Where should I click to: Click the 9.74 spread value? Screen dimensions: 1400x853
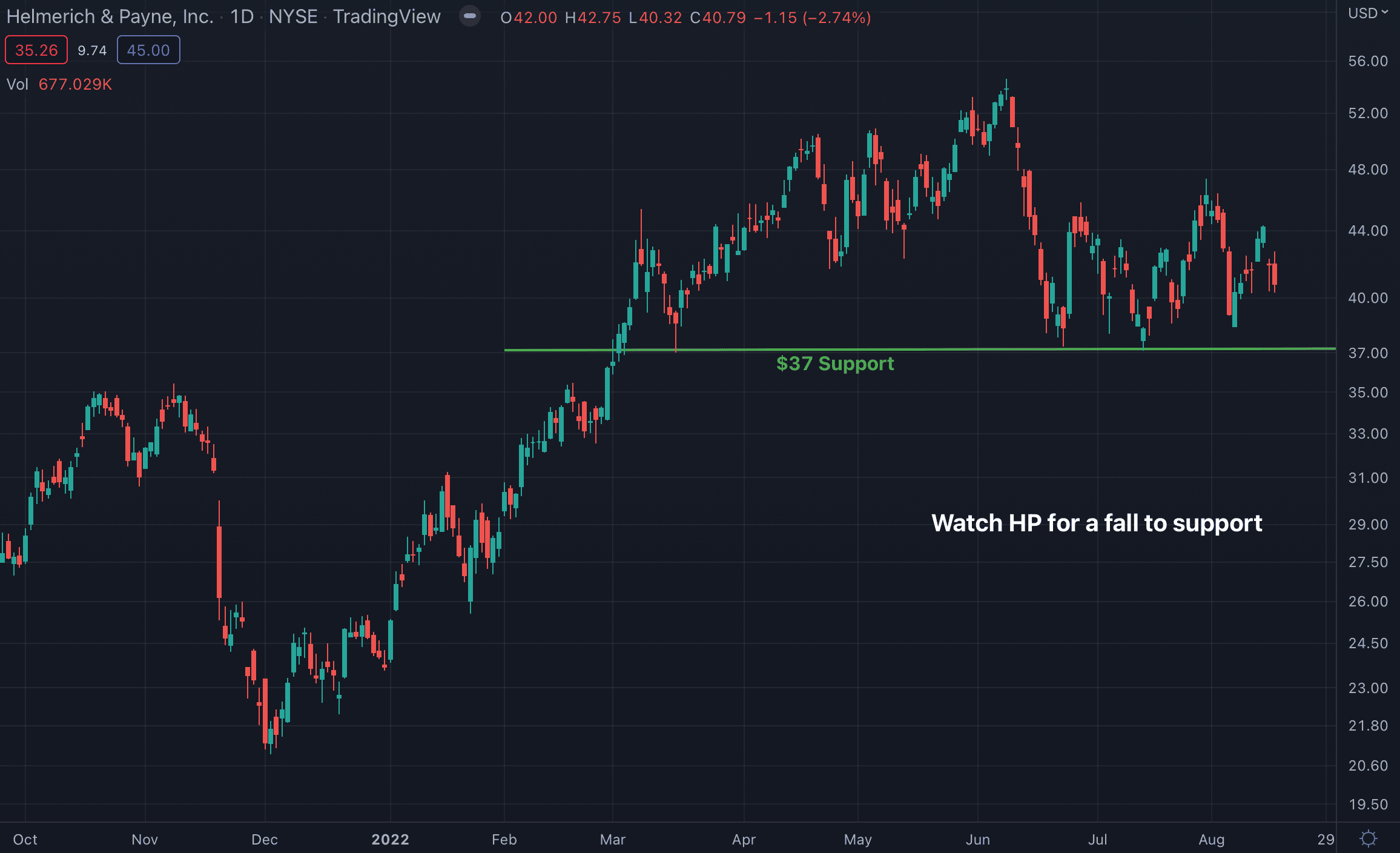point(92,50)
